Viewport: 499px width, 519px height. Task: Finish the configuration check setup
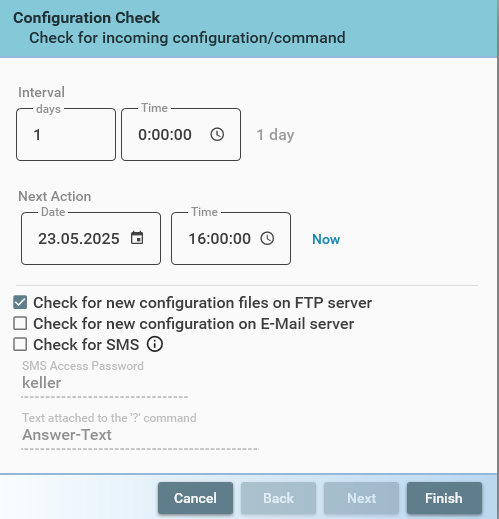tap(444, 498)
